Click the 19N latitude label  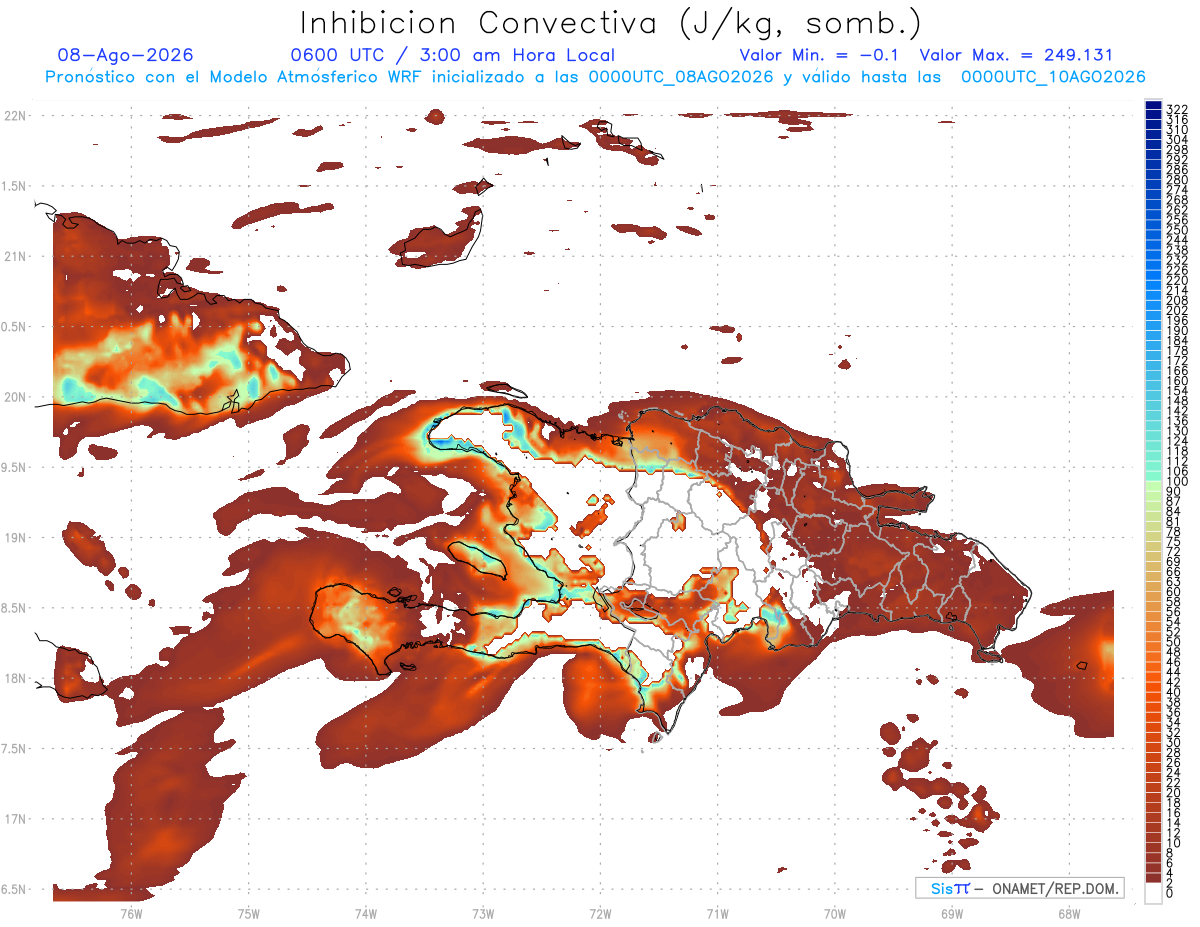pos(16,537)
